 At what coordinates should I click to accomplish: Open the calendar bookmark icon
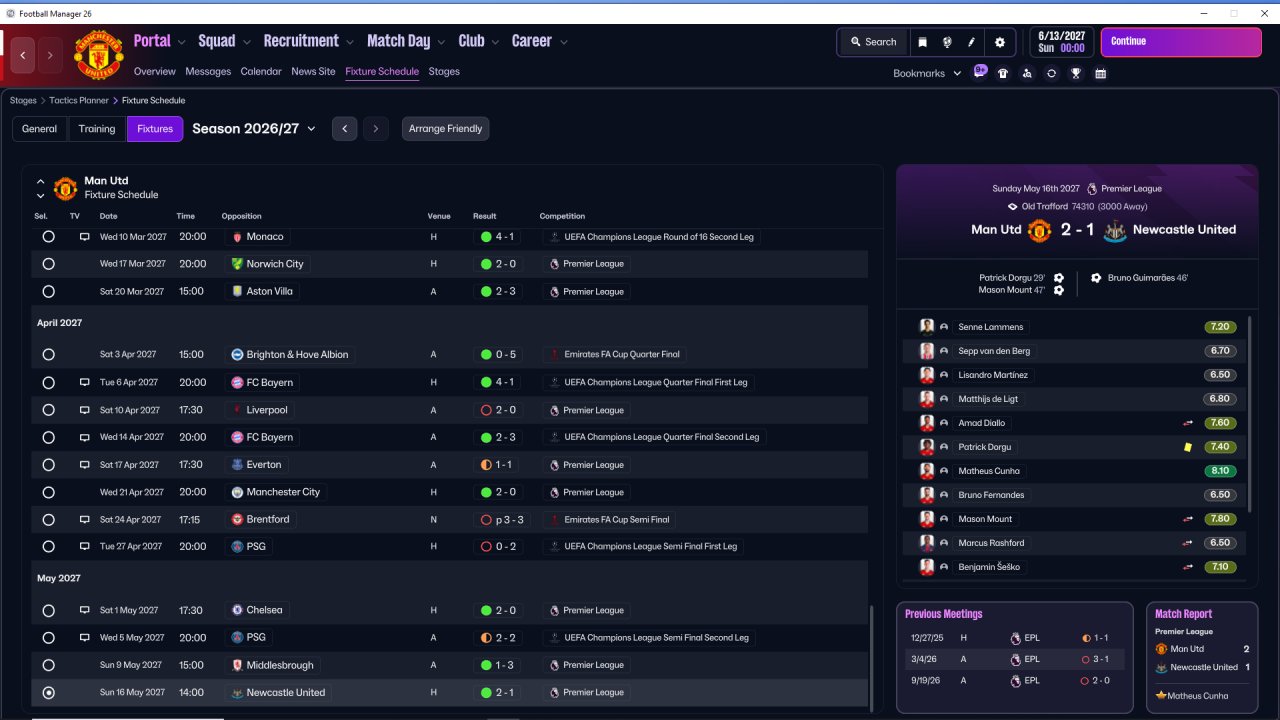(x=1100, y=73)
